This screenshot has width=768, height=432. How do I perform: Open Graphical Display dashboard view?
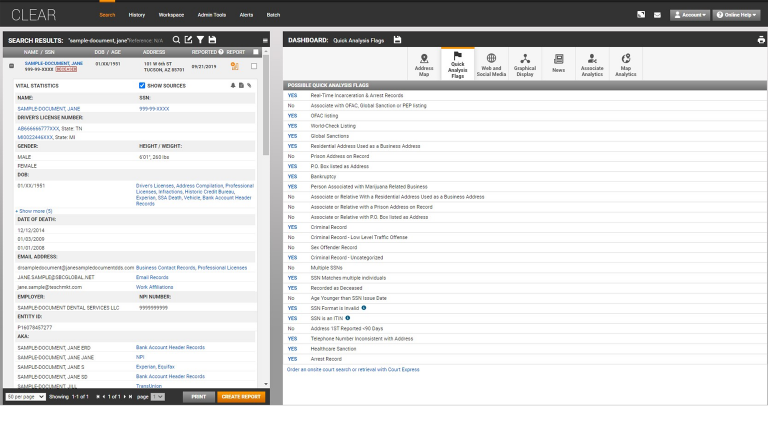point(524,65)
